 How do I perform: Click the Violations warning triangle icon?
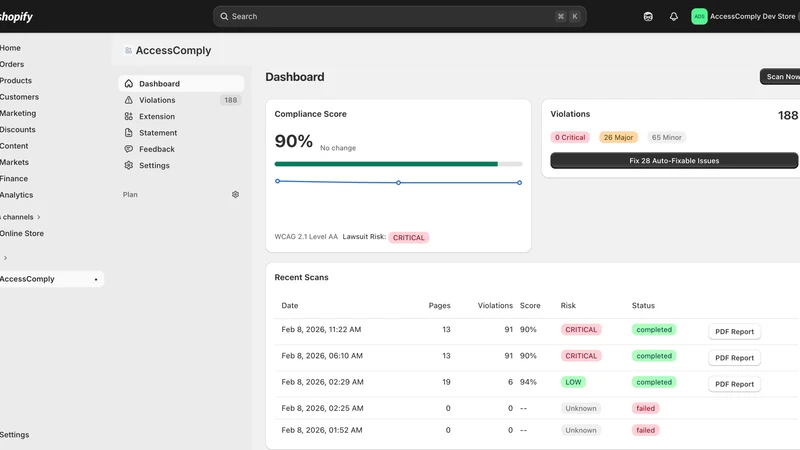[129, 100]
